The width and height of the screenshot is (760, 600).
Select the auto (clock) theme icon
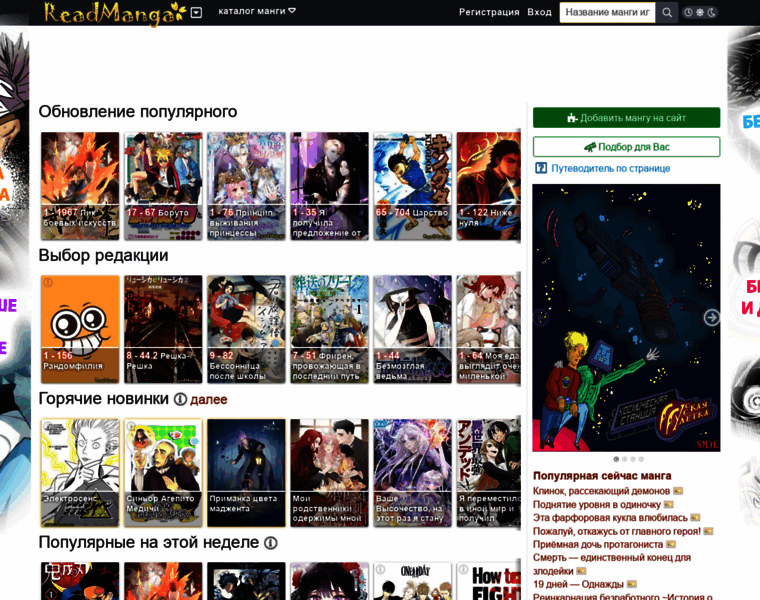688,13
